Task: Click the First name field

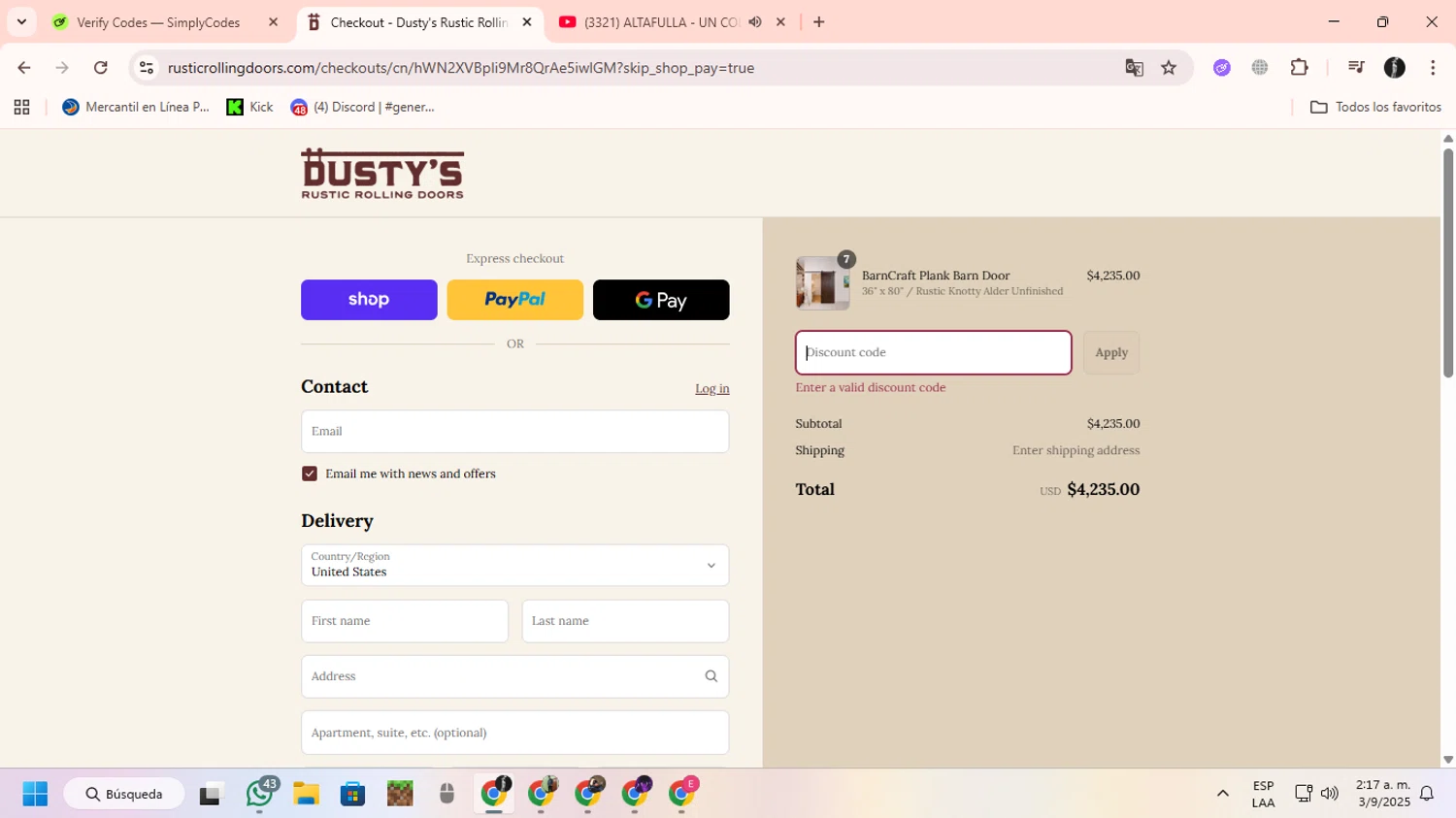Action: pos(405,621)
